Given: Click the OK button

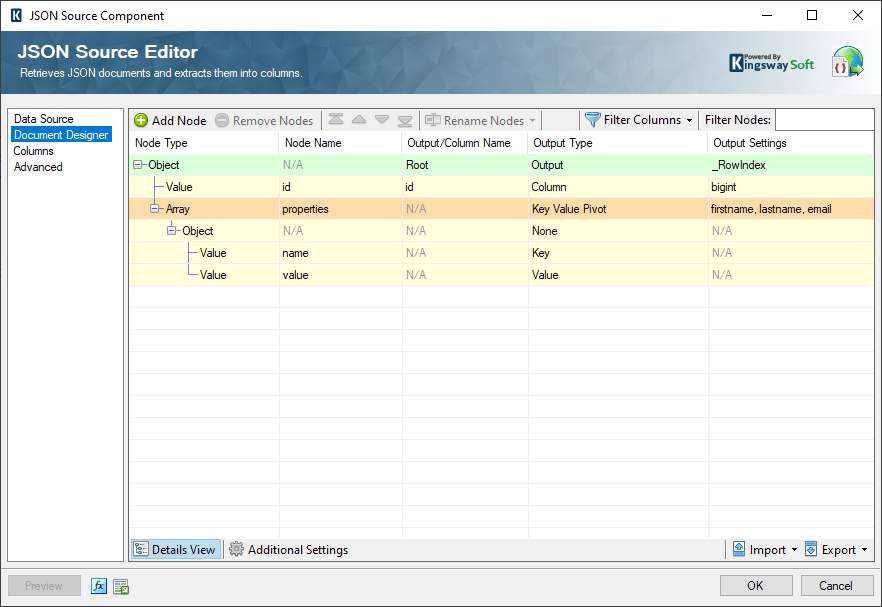Looking at the screenshot, I should 756,585.
